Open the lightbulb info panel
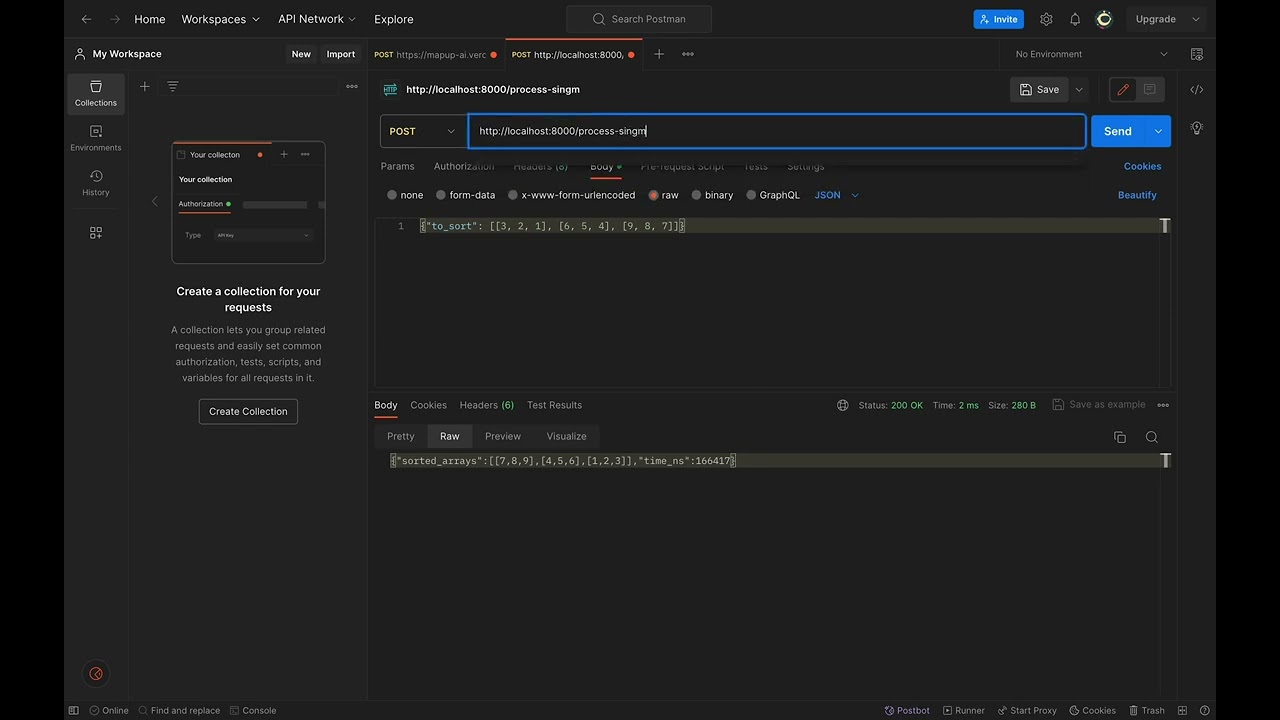The image size is (1280, 720). (x=1196, y=128)
